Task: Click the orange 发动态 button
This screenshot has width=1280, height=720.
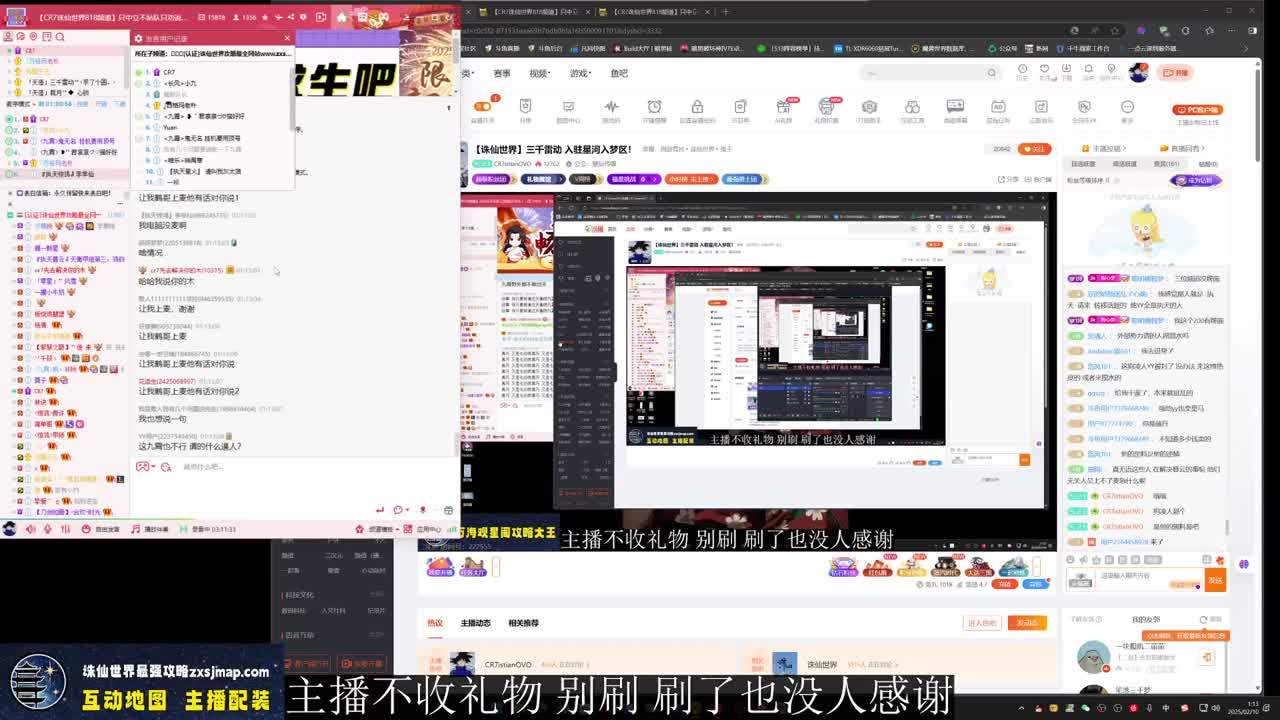Action: pos(1027,622)
